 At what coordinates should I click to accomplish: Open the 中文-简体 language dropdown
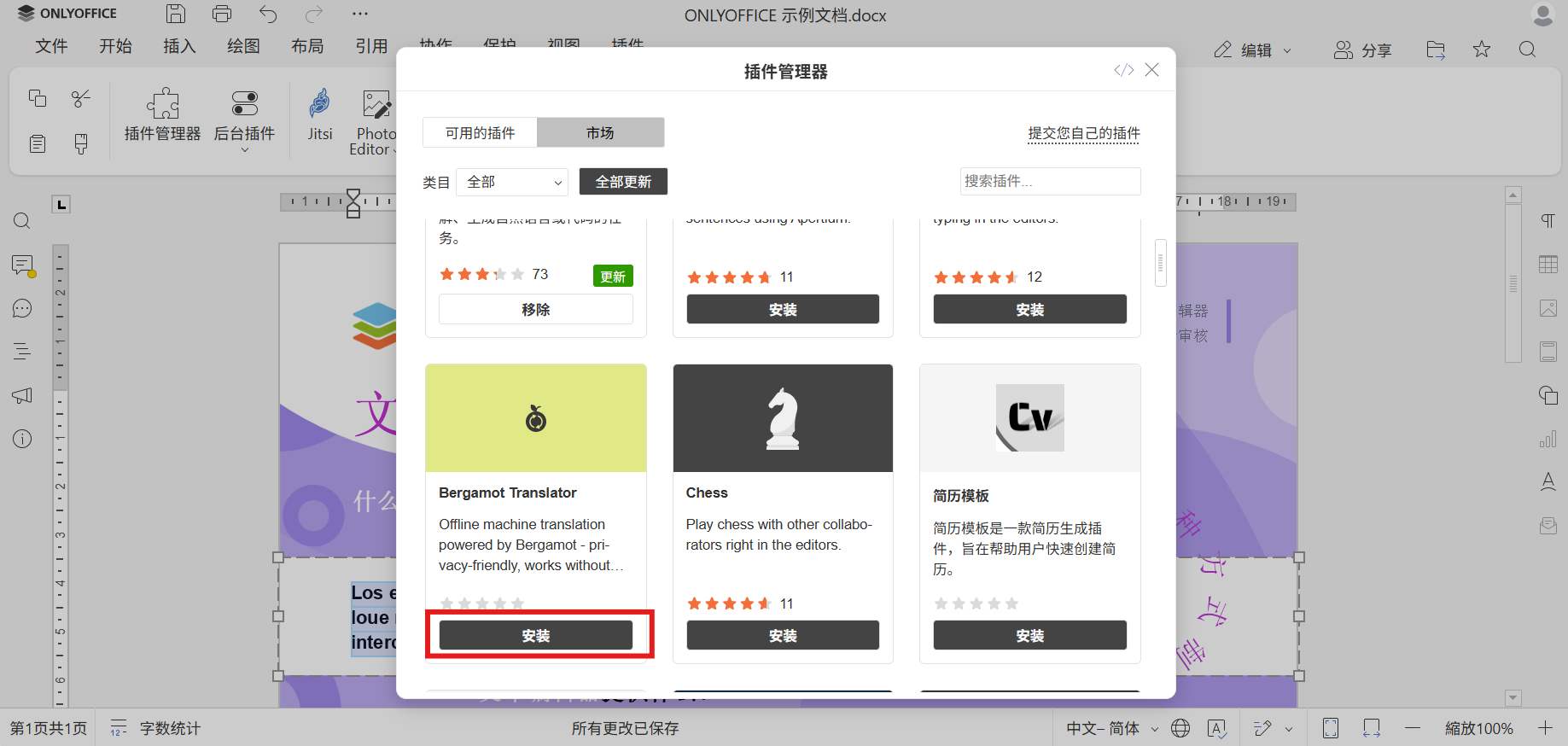point(1112,728)
